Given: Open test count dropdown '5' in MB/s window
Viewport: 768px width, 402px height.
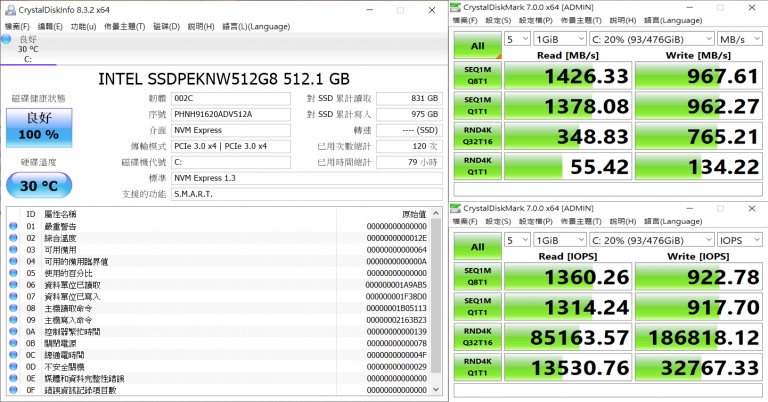Looking at the screenshot, I should (517, 39).
